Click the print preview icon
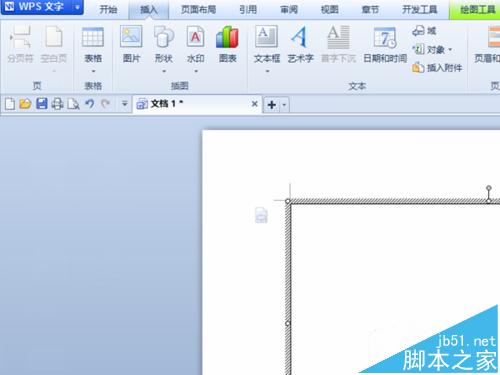 tap(73, 104)
